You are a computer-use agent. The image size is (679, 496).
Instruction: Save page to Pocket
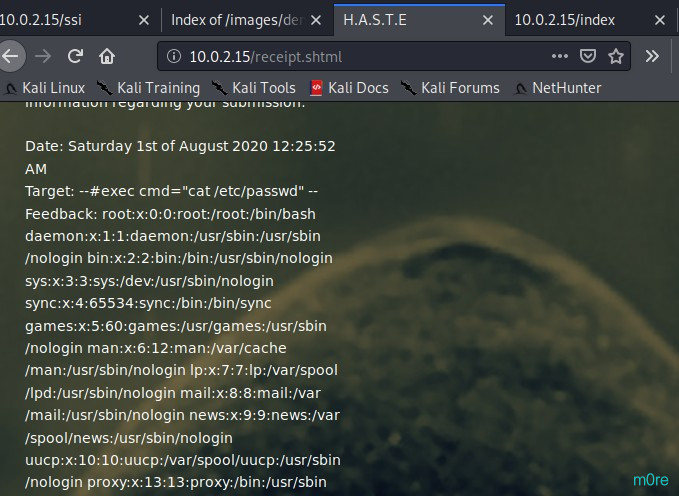pyautogui.click(x=588, y=56)
